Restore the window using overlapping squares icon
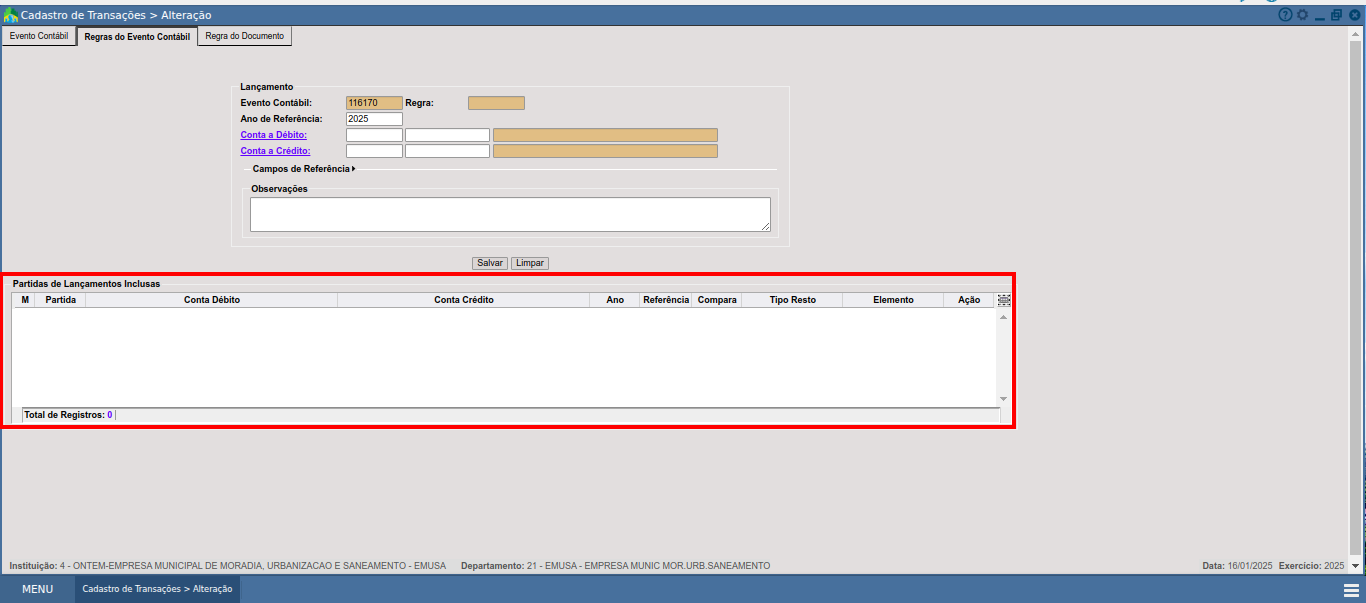1366x603 pixels. click(1337, 15)
